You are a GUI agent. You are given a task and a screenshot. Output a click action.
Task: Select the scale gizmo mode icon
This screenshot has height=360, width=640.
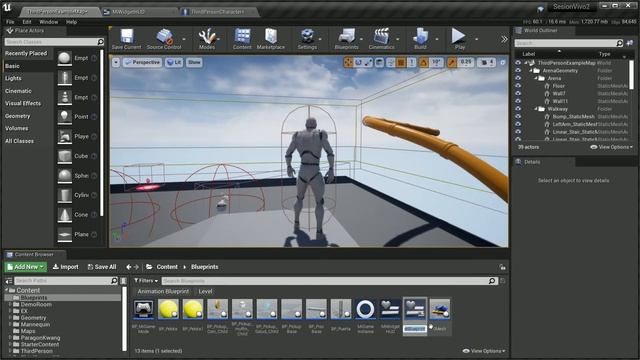[x=369, y=62]
